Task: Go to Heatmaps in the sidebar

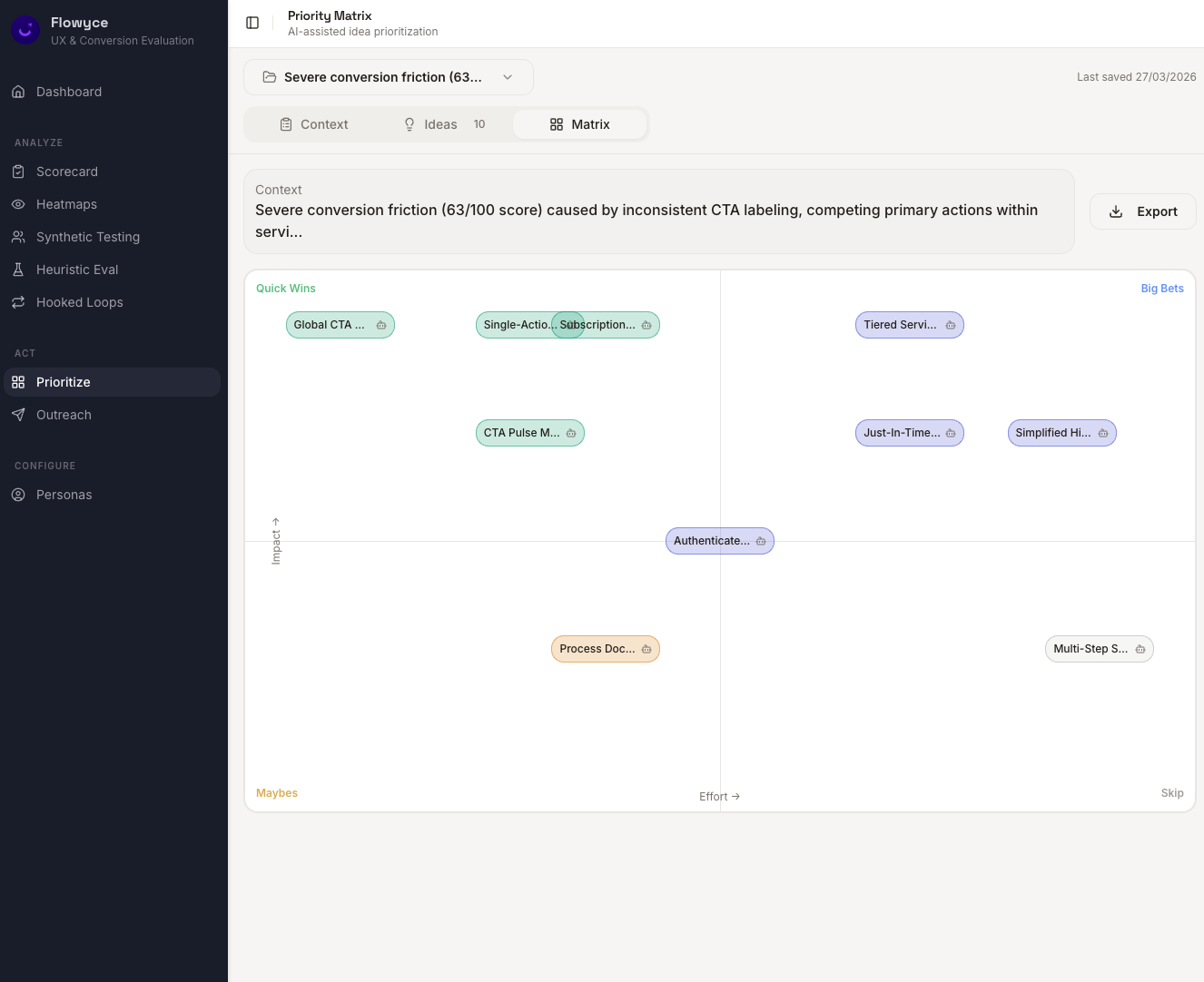Action: pyautogui.click(x=113, y=204)
